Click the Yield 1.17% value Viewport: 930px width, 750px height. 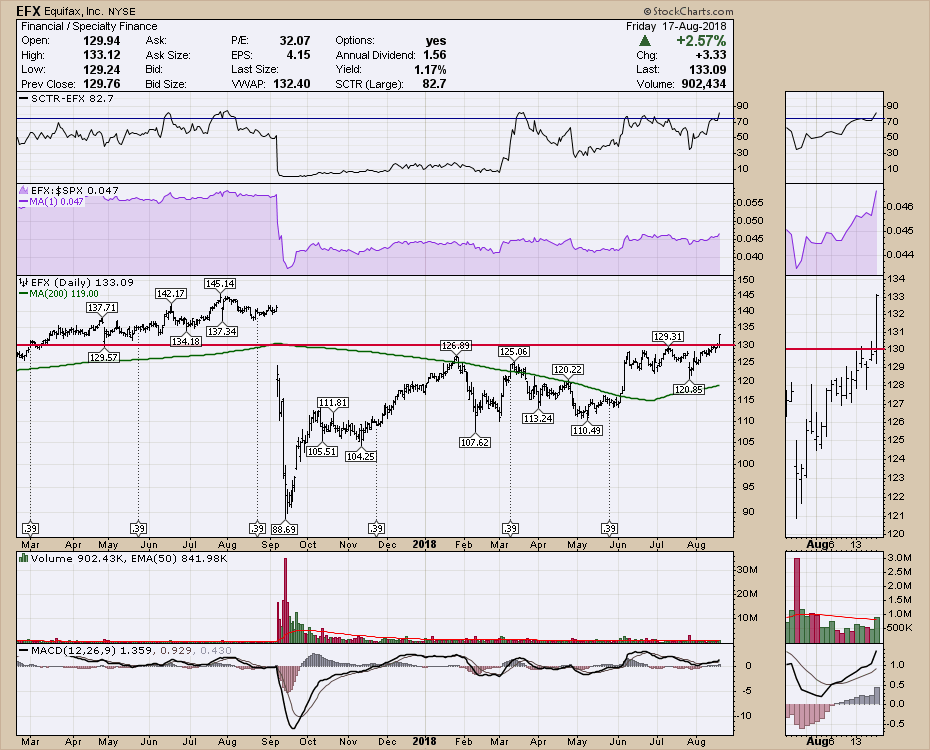point(430,69)
